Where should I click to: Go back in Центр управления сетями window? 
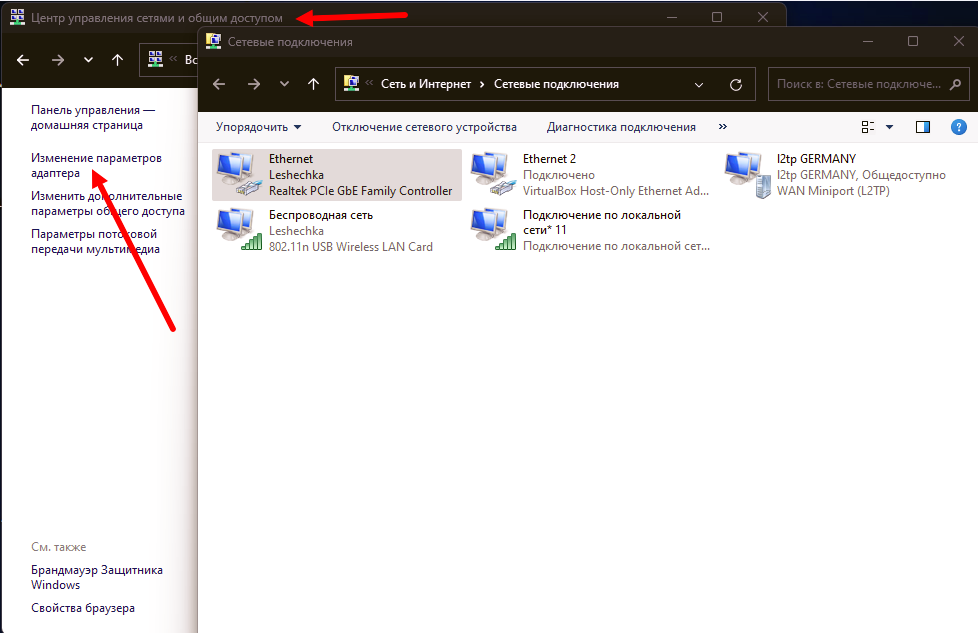pos(23,60)
